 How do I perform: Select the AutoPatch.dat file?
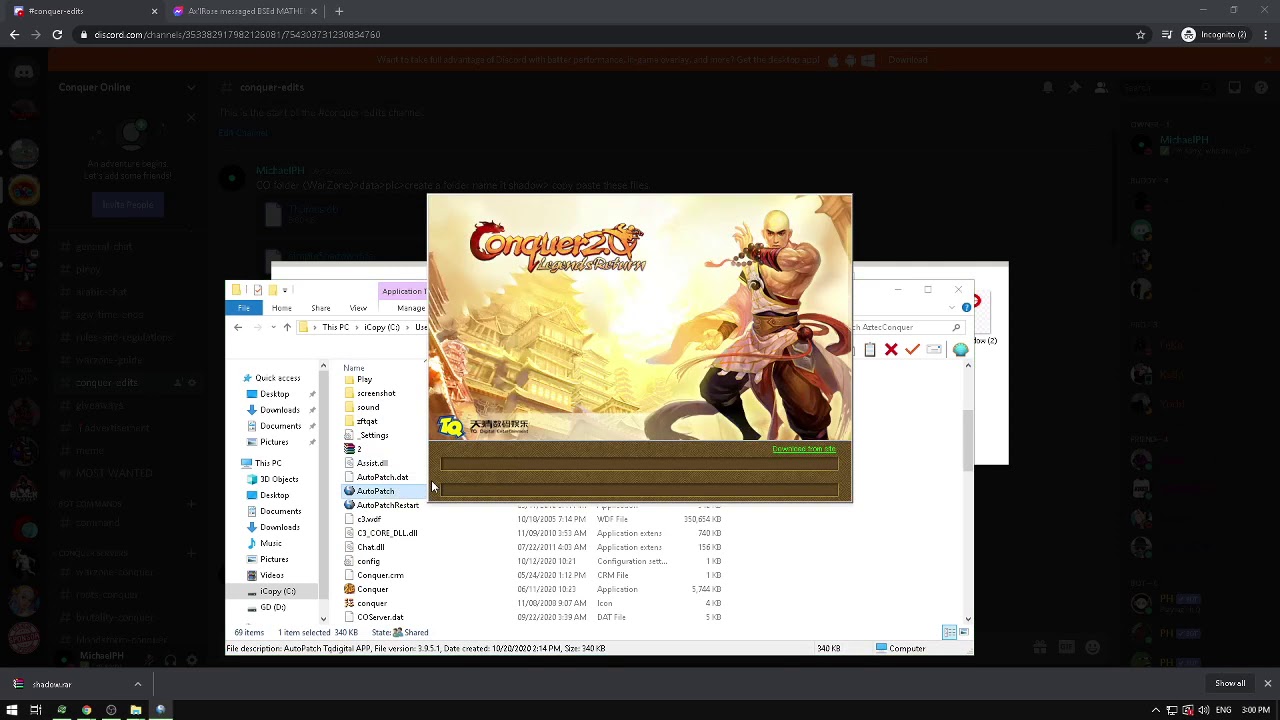coord(376,477)
